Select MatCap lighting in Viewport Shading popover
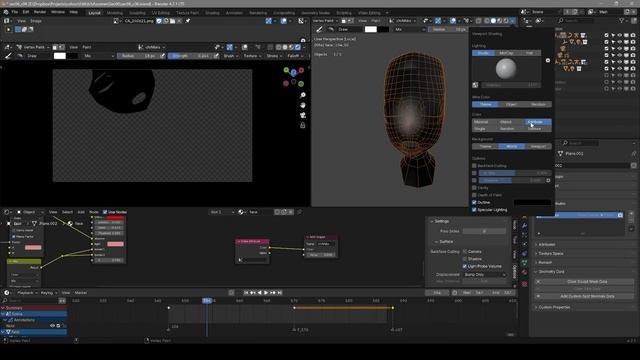 (x=506, y=53)
